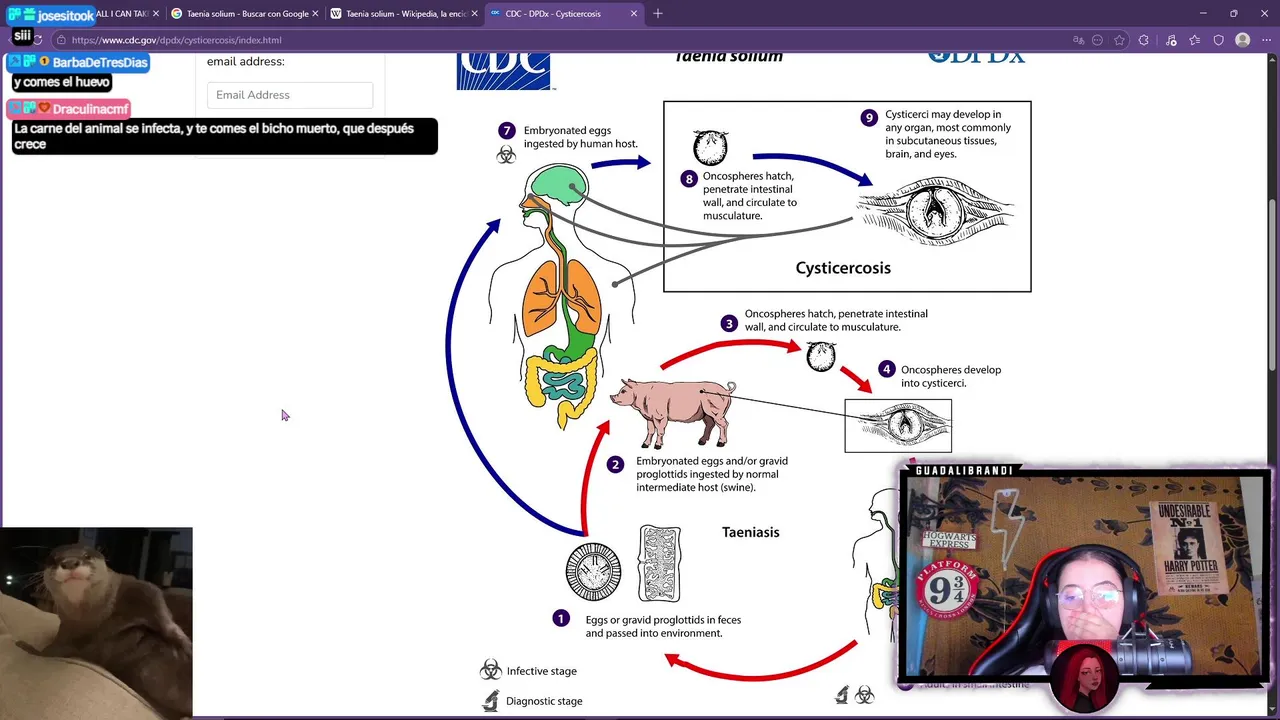The height and width of the screenshot is (720, 1280).
Task: Open browser essentials shield icon
Action: pyautogui.click(x=1218, y=40)
